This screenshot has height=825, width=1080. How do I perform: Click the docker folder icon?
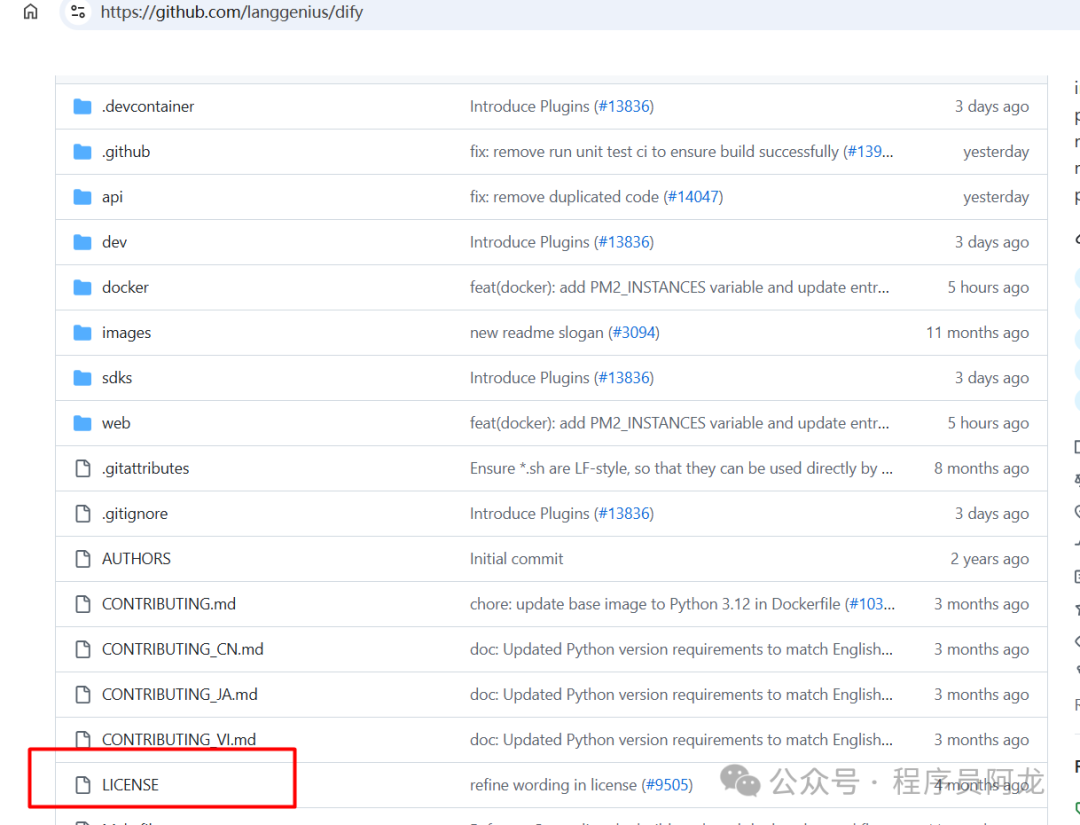(83, 287)
